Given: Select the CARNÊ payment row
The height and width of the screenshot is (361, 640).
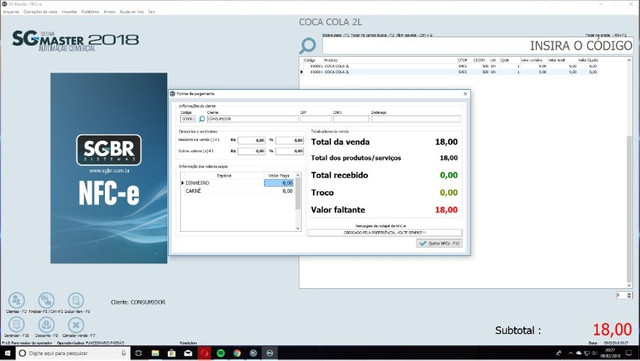Looking at the screenshot, I should [237, 191].
